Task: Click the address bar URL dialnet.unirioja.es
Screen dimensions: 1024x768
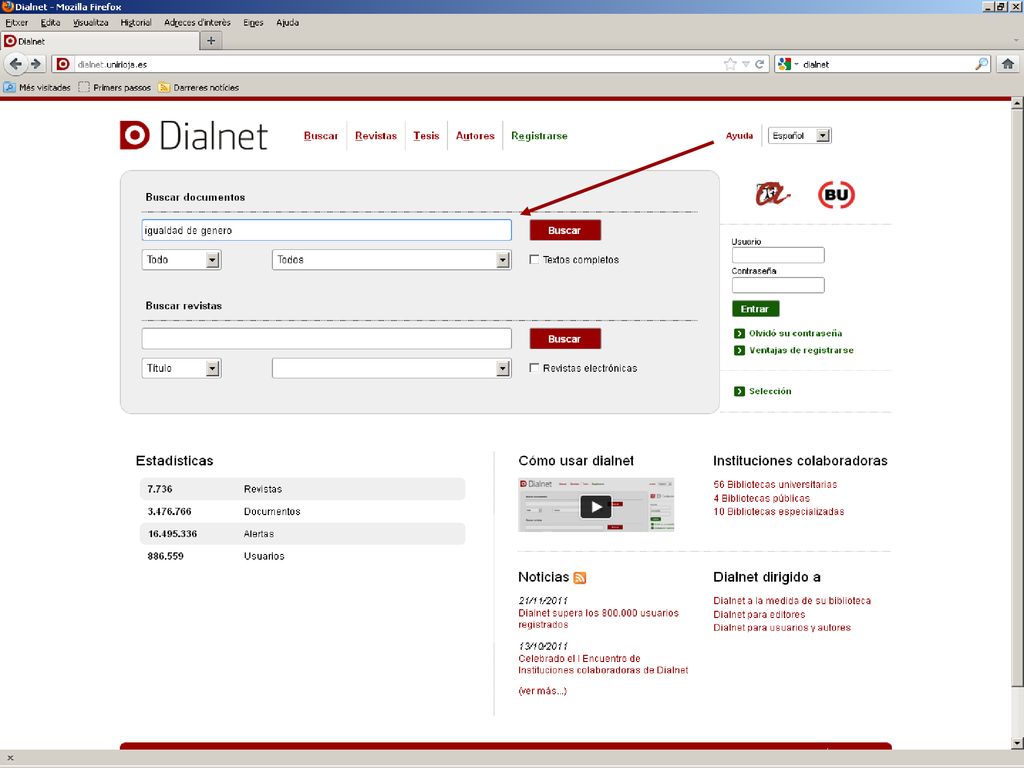Action: point(112,65)
